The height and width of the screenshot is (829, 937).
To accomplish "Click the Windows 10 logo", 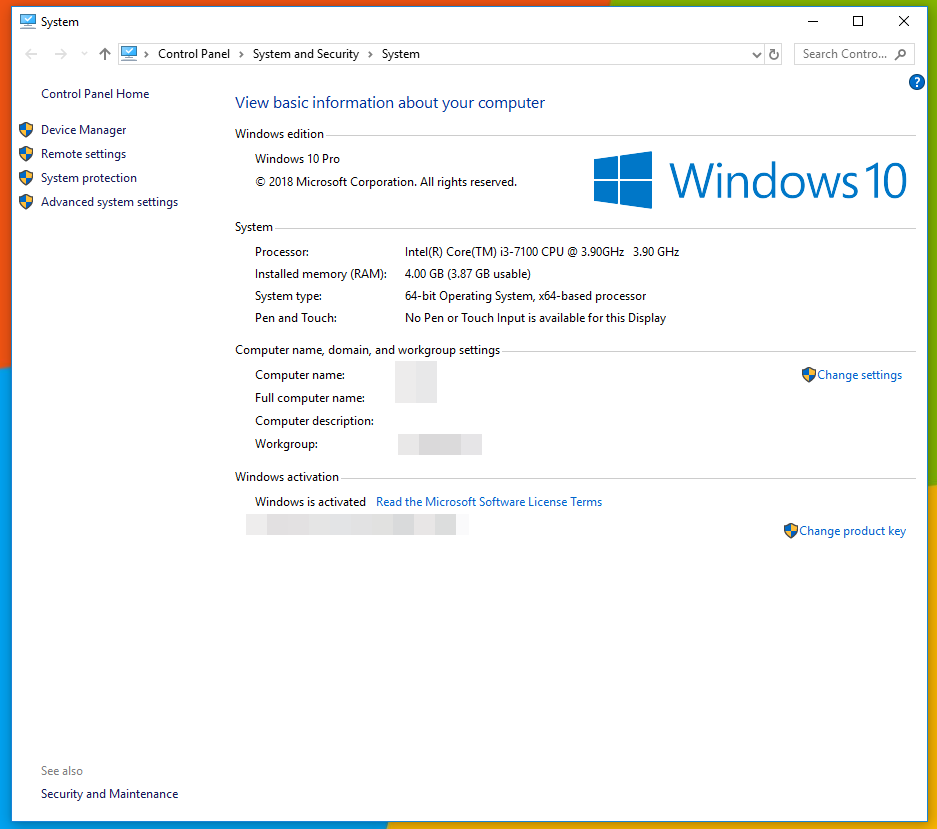I will point(750,180).
